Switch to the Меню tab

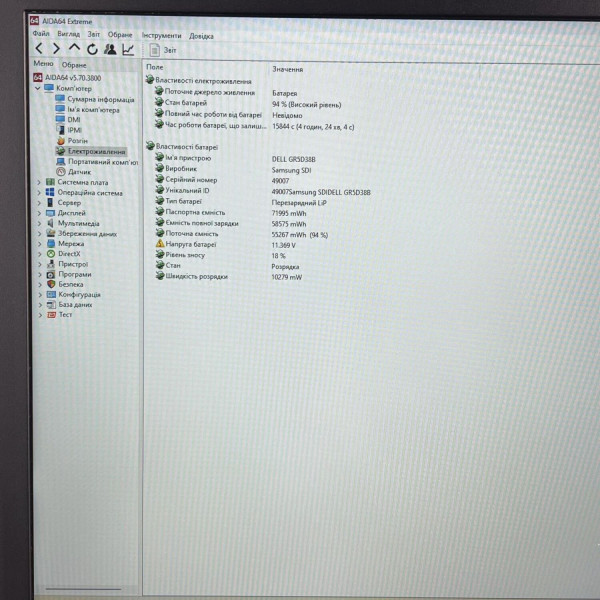coord(43,64)
